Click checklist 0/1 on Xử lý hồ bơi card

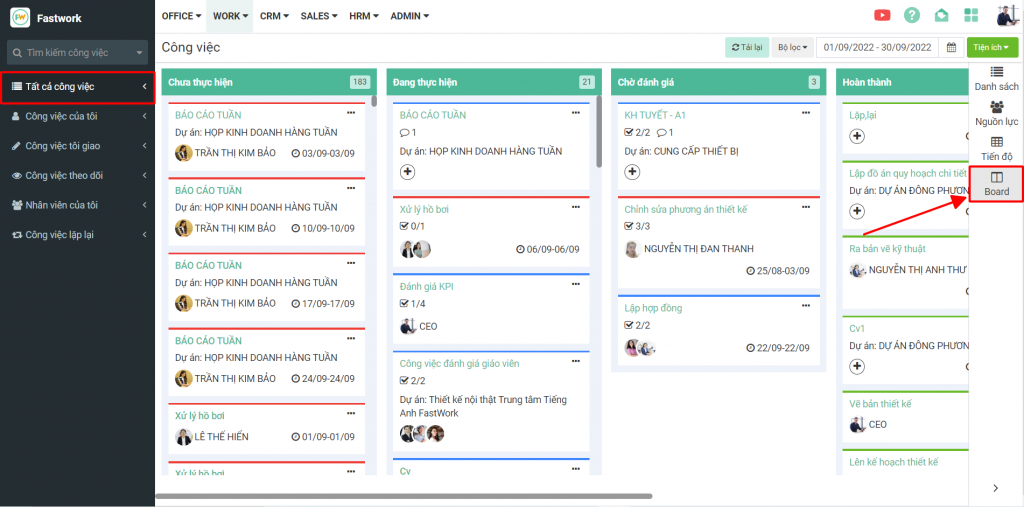[412, 226]
